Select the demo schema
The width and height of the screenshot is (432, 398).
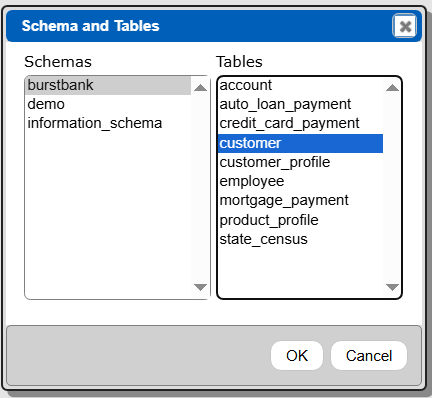(108, 104)
